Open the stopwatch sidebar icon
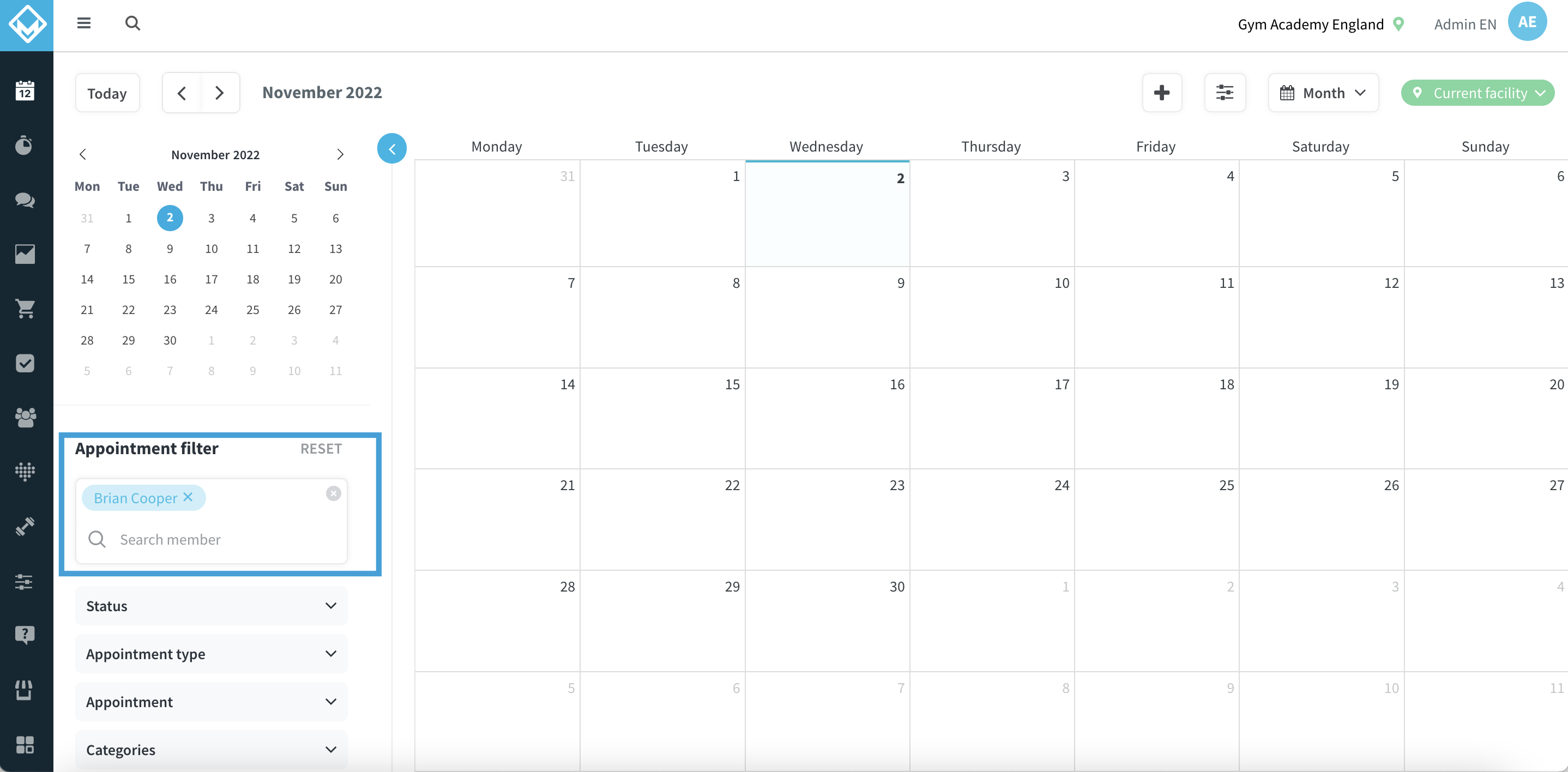The width and height of the screenshot is (1568, 772). point(24,145)
